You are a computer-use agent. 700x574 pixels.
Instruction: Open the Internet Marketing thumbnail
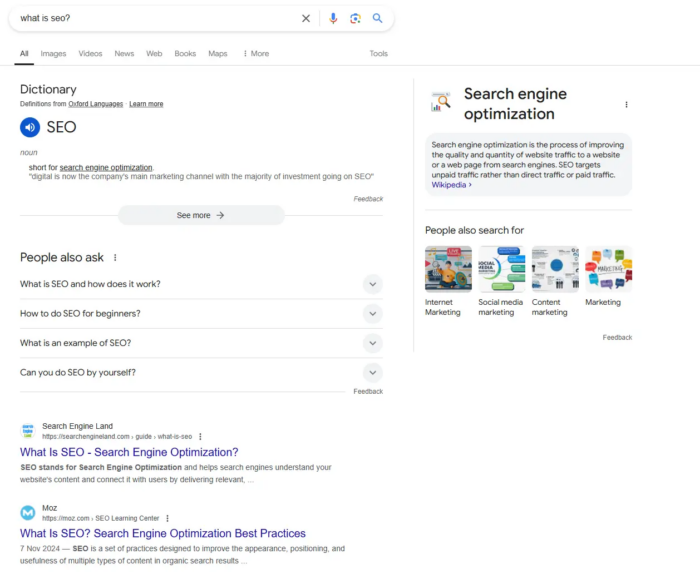pos(448,269)
